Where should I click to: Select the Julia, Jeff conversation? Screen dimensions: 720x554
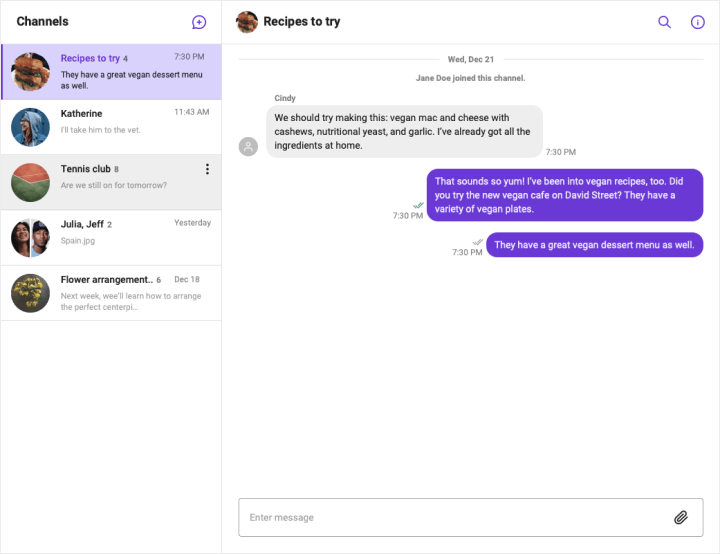[111, 237]
